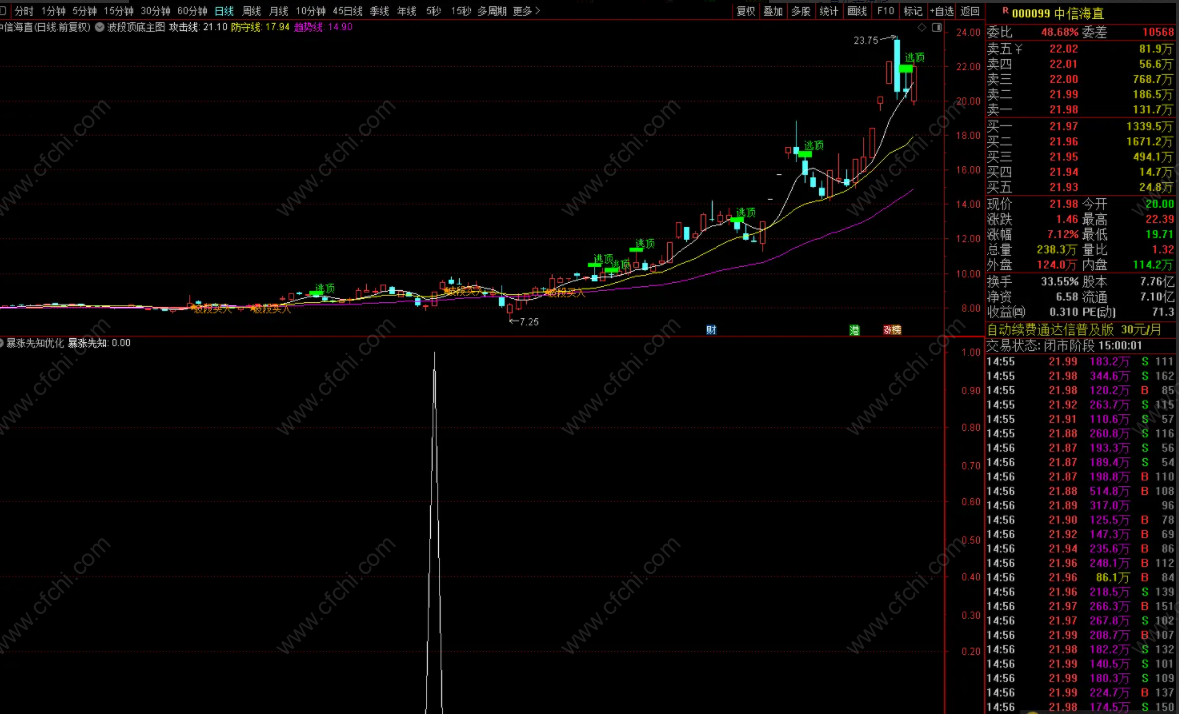Select the 15秒 period tab
The image size is (1179, 714).
(461, 11)
